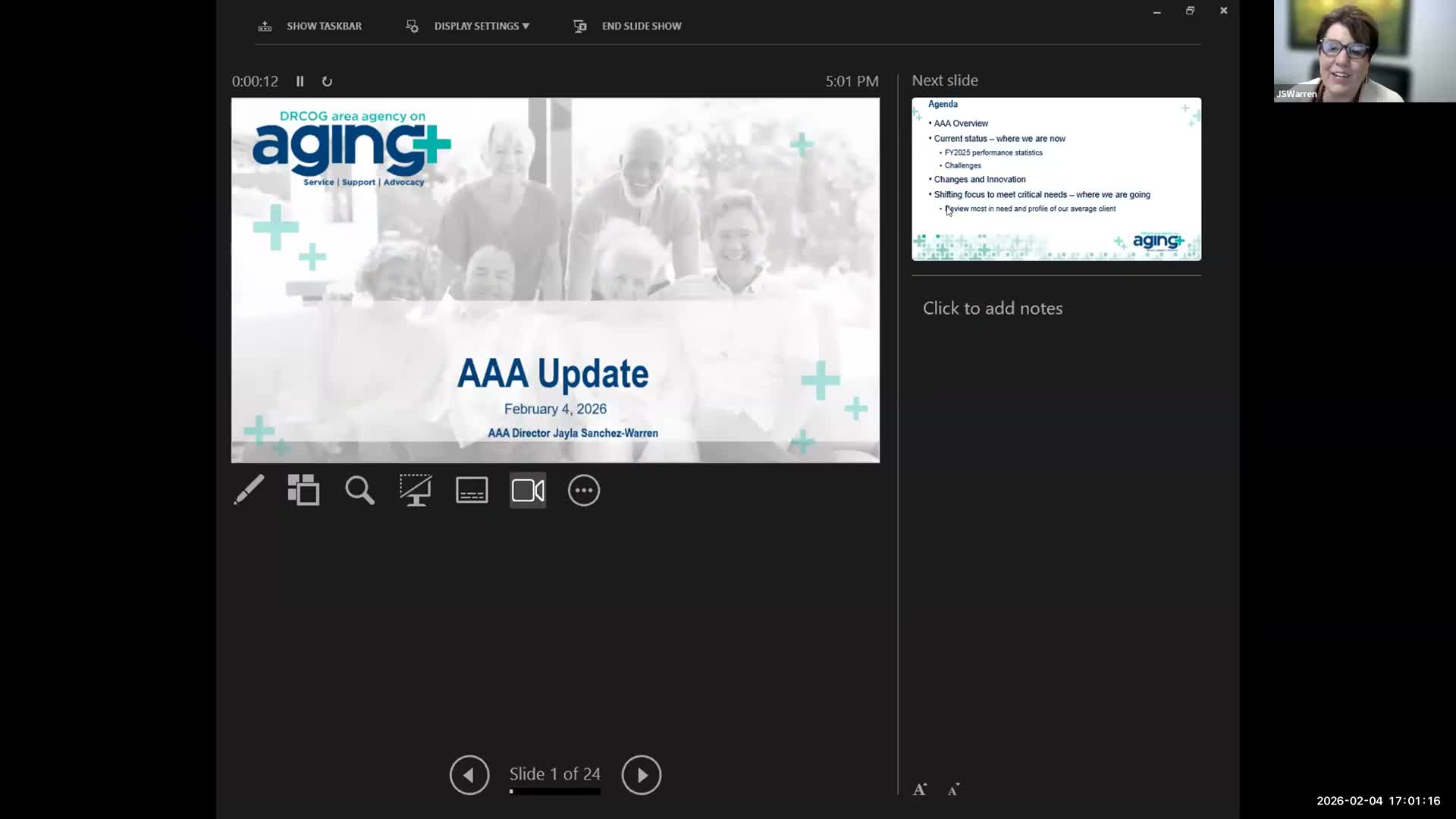Black or unblack the slide show
The height and width of the screenshot is (819, 1456).
point(416,490)
